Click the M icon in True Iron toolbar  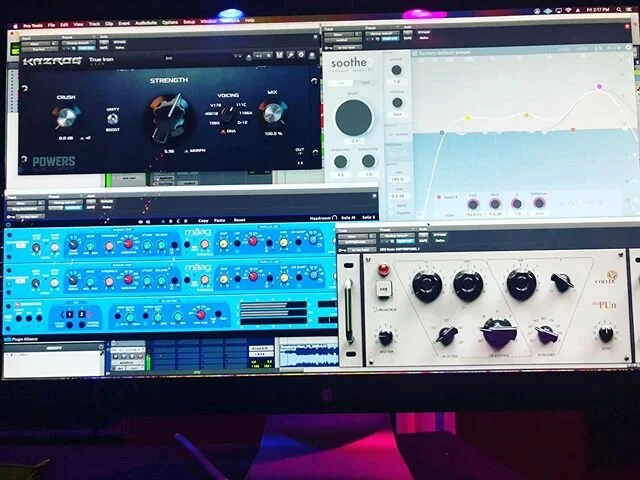[280, 55]
